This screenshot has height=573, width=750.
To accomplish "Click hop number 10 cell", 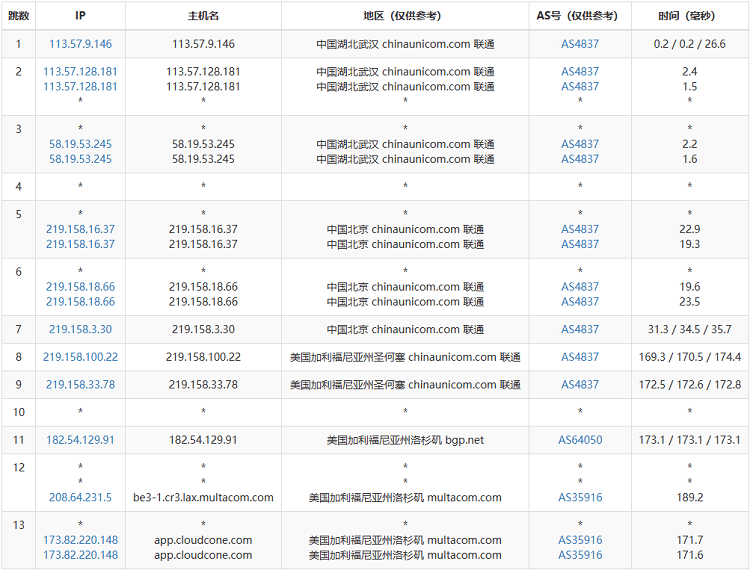I will tap(19, 412).
